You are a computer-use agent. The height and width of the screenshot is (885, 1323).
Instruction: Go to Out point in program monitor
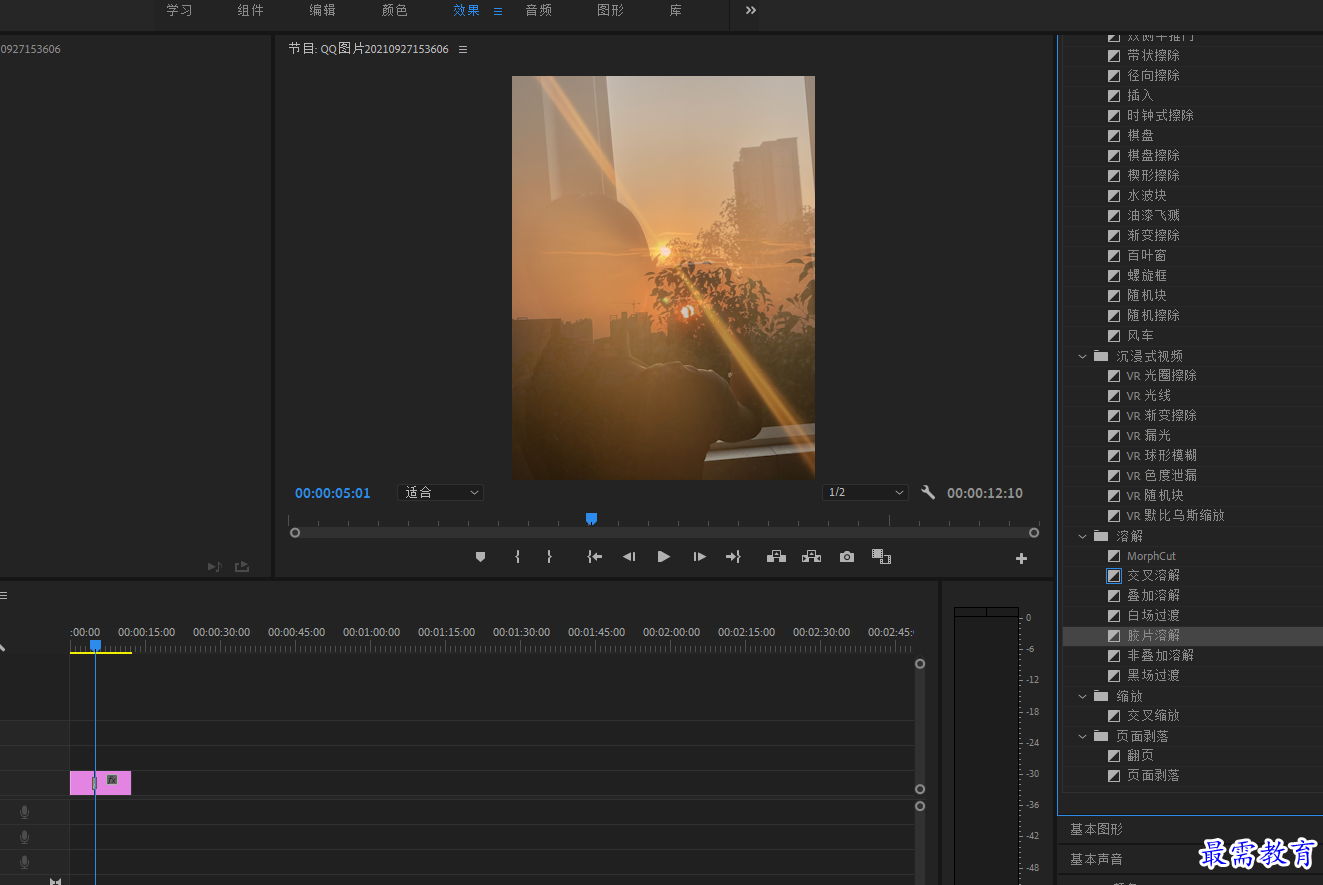(733, 557)
